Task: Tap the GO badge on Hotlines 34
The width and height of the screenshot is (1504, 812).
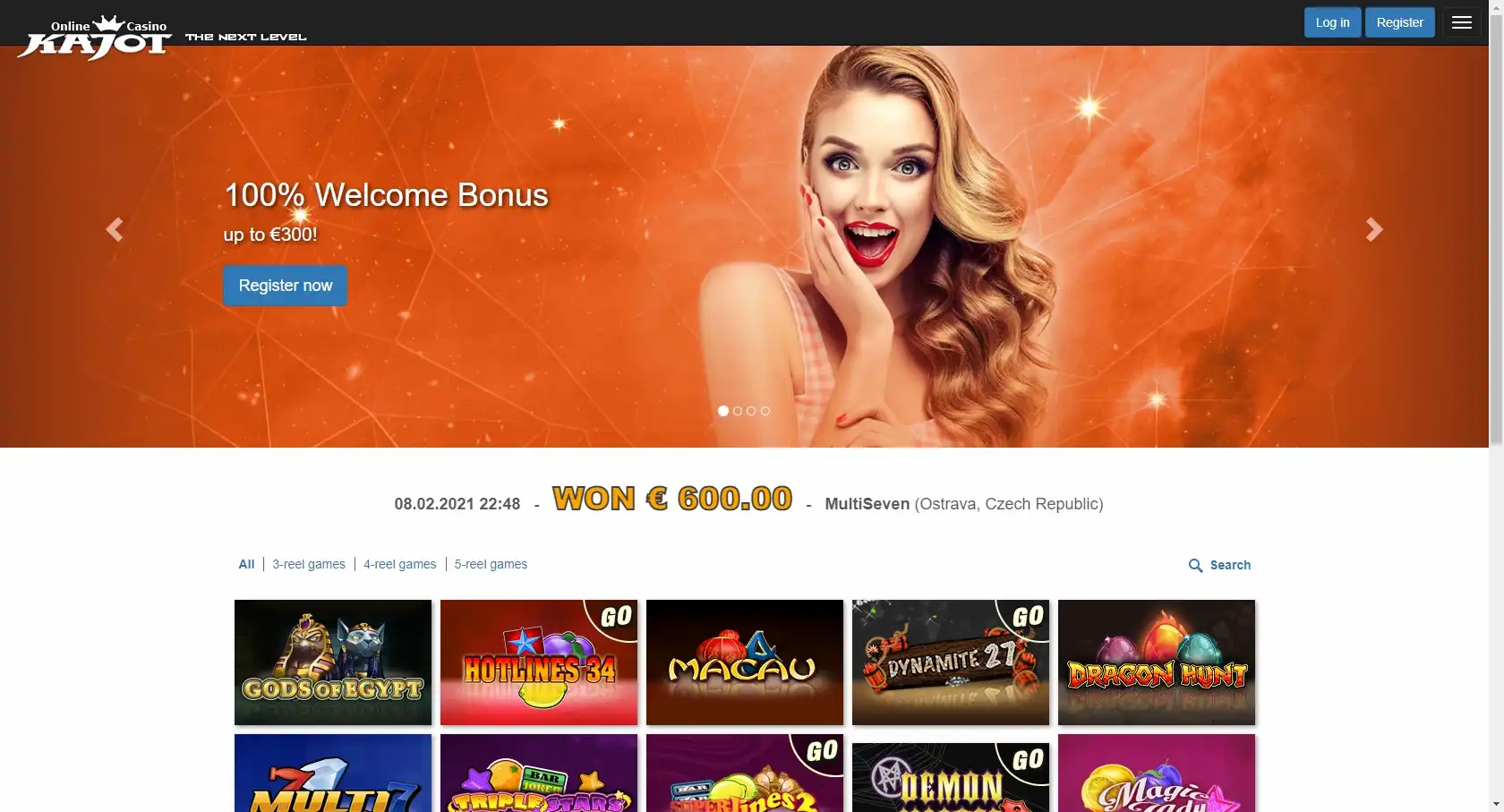Action: [x=616, y=617]
